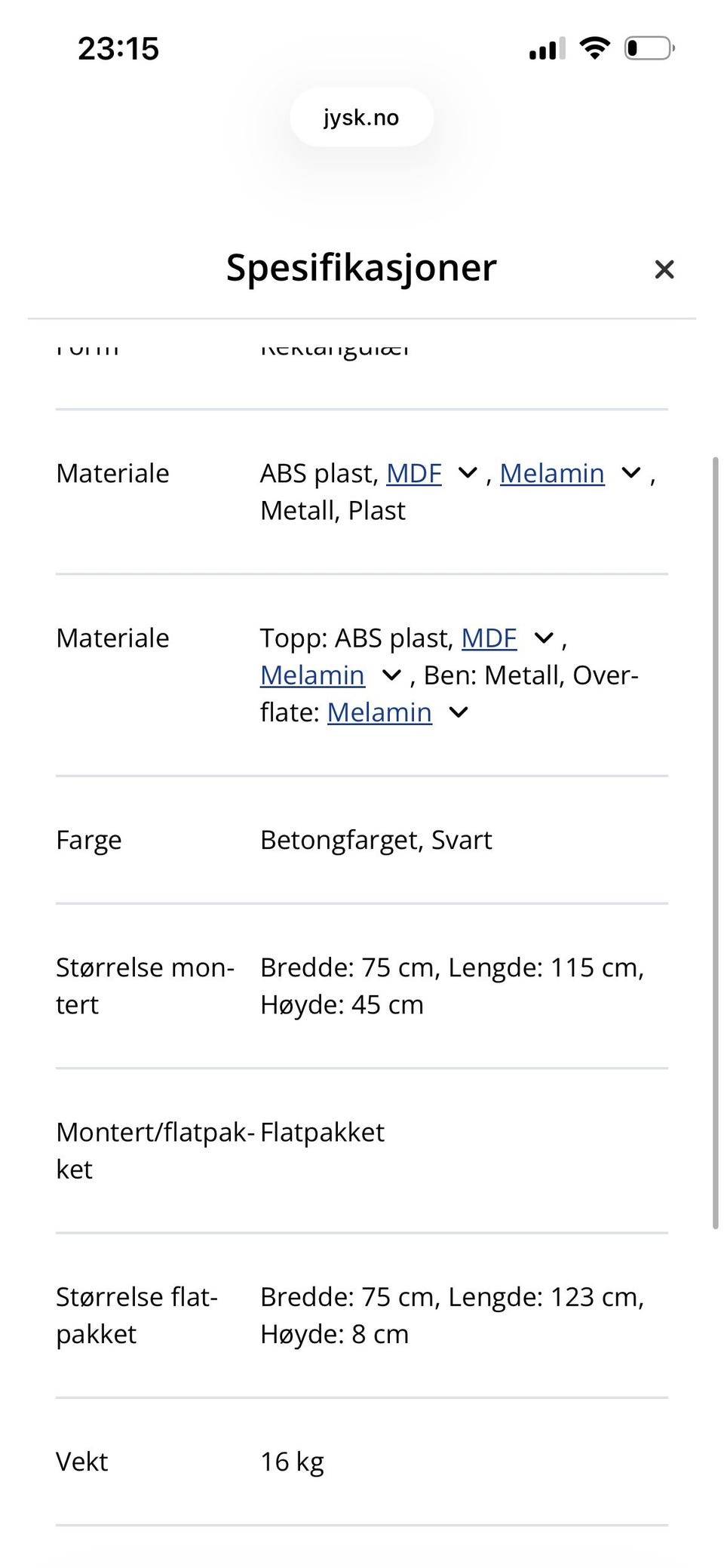Select the Spesifikasjoner title text
The width and height of the screenshot is (724, 1568).
pos(361,268)
